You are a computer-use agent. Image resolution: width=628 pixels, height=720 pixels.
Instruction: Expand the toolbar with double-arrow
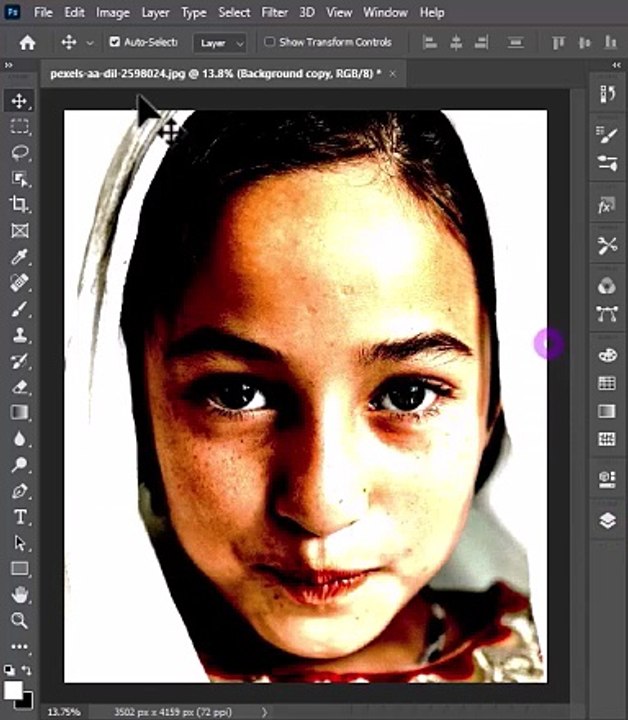pos(9,65)
